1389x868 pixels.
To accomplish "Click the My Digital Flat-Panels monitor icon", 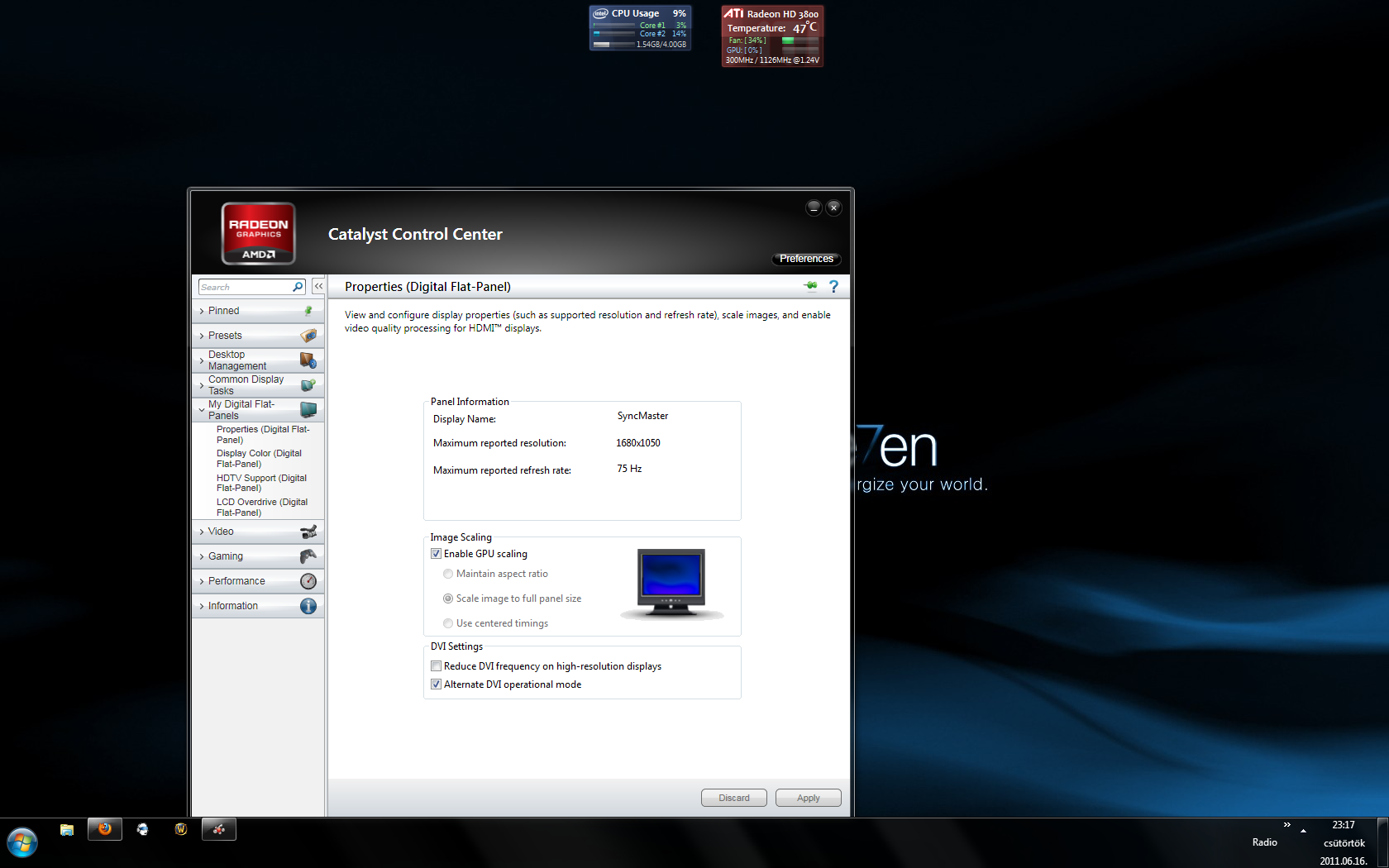I will [x=308, y=410].
